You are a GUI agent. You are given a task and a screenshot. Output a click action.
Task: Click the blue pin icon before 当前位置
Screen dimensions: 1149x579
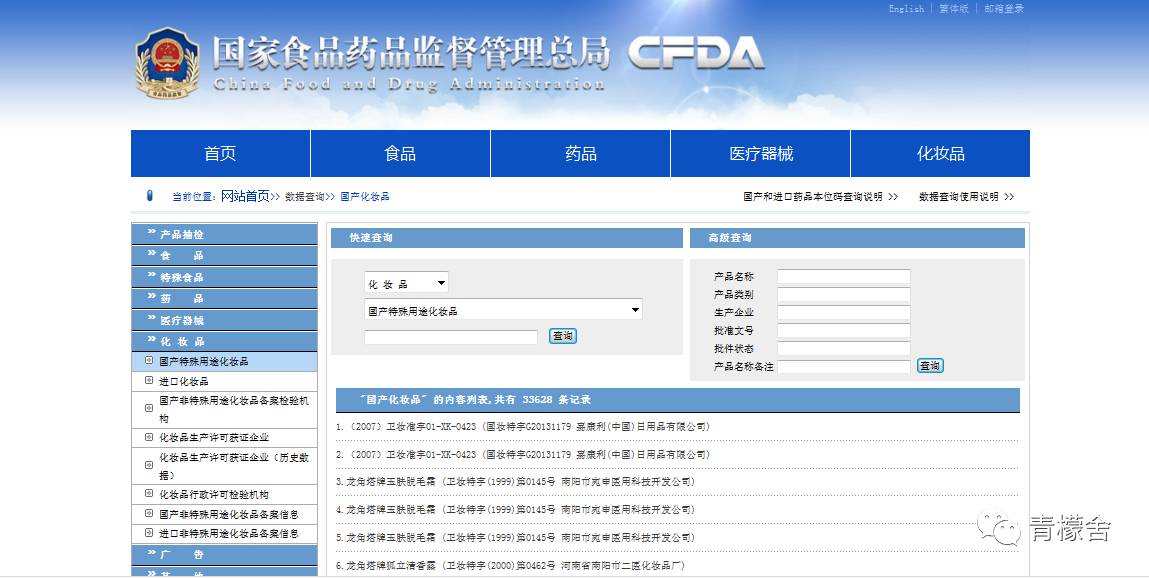[150, 196]
